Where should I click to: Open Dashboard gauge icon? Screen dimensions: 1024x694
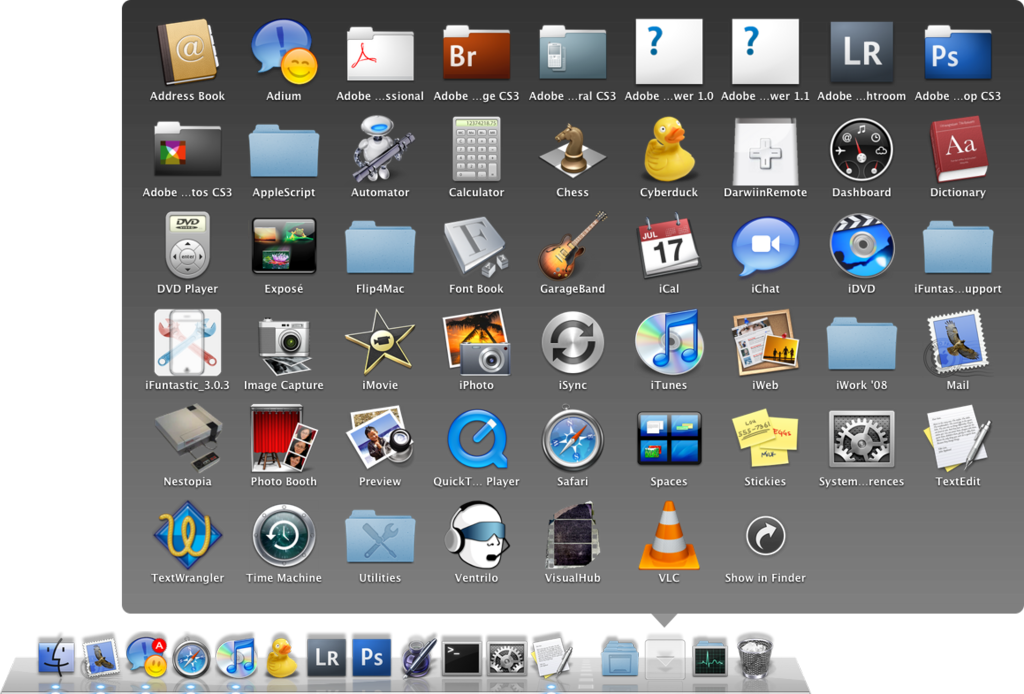(x=861, y=150)
